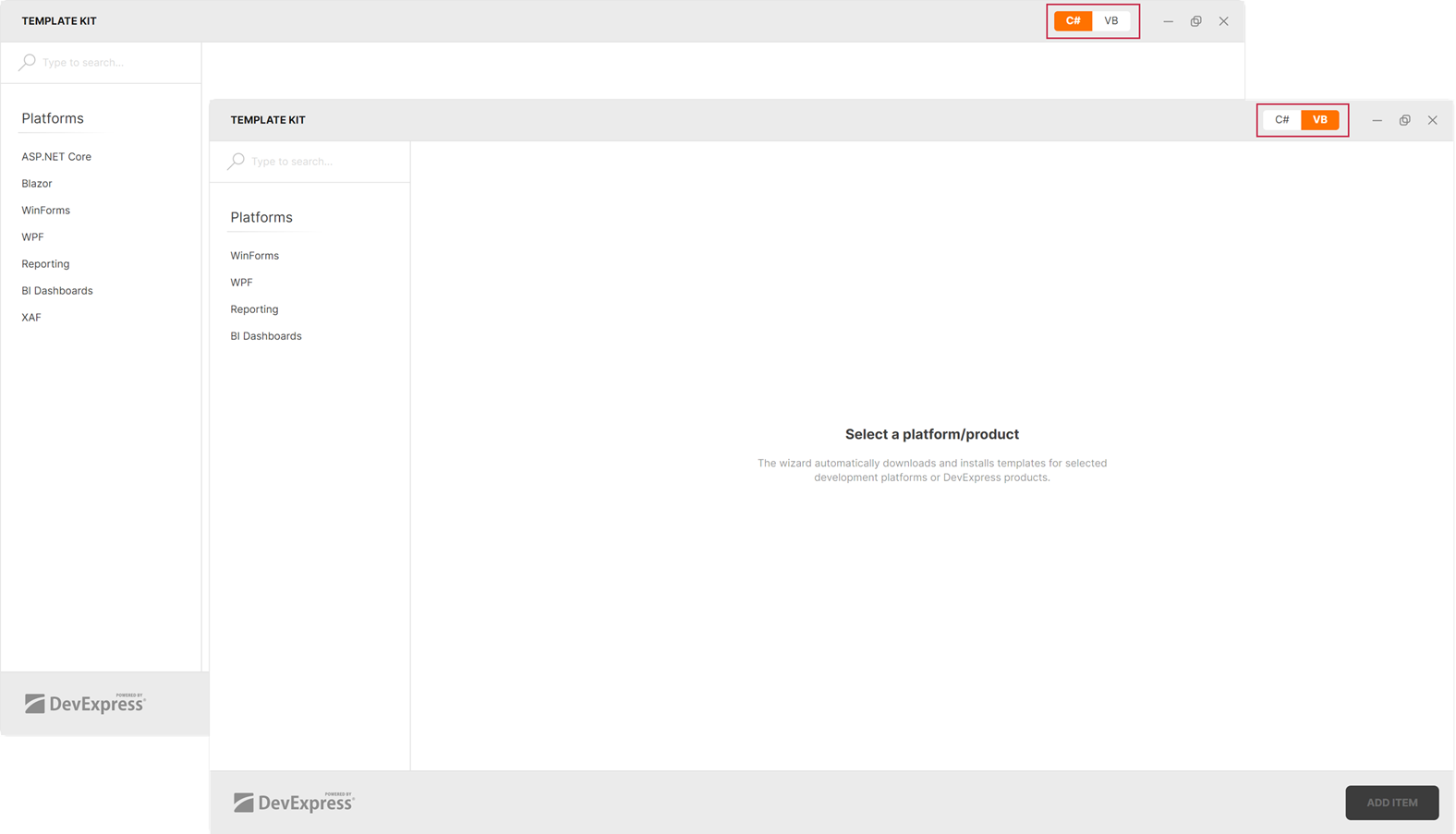Select C# language in back window
This screenshot has width=1456, height=834.
(x=1073, y=20)
